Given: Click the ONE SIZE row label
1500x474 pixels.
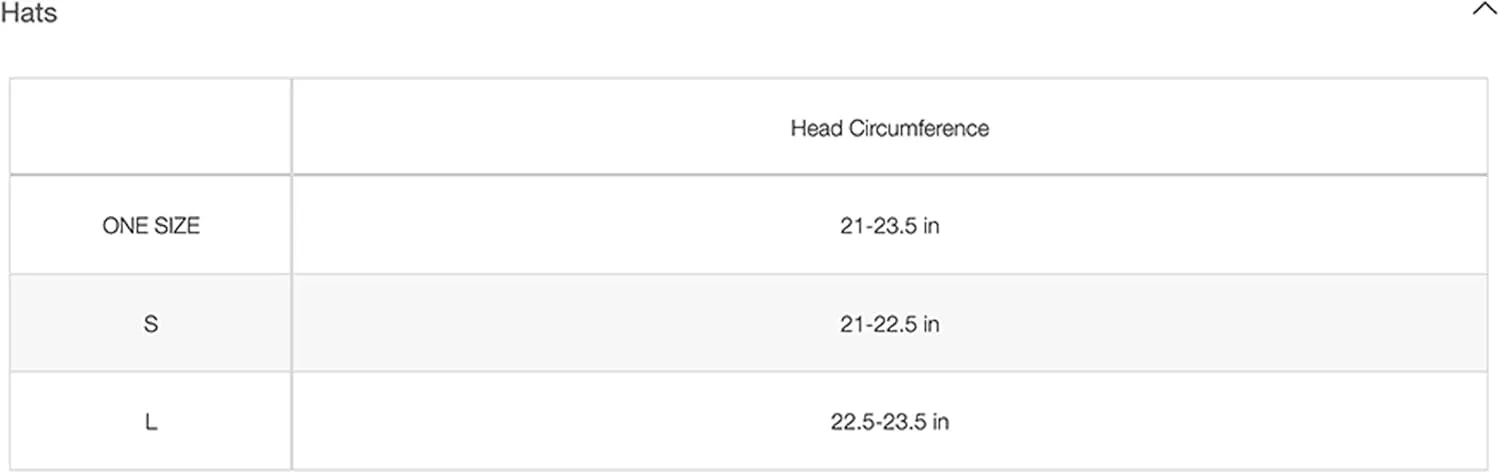Looking at the screenshot, I should point(151,226).
